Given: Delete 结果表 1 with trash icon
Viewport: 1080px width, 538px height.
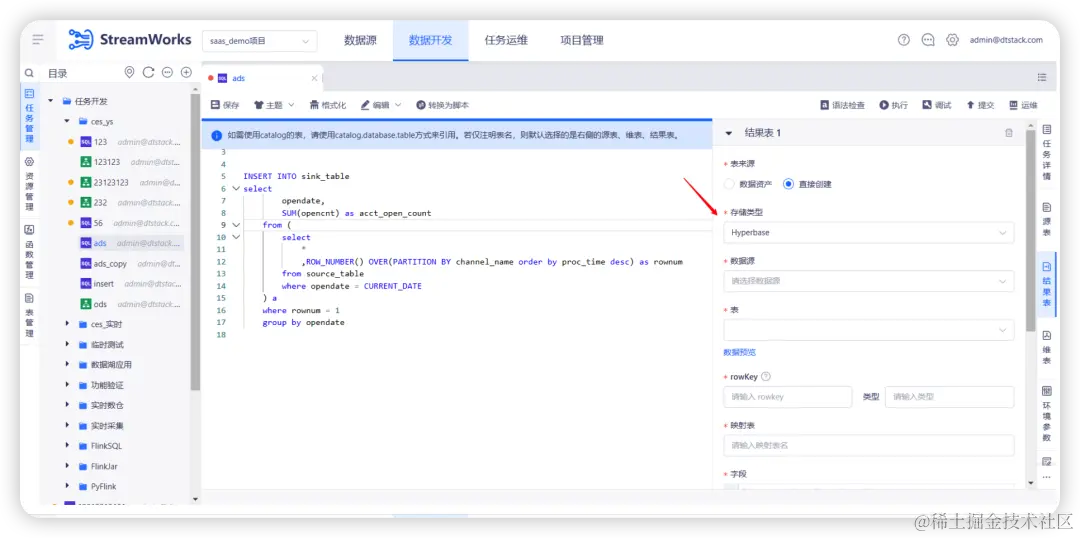Looking at the screenshot, I should point(1009,133).
